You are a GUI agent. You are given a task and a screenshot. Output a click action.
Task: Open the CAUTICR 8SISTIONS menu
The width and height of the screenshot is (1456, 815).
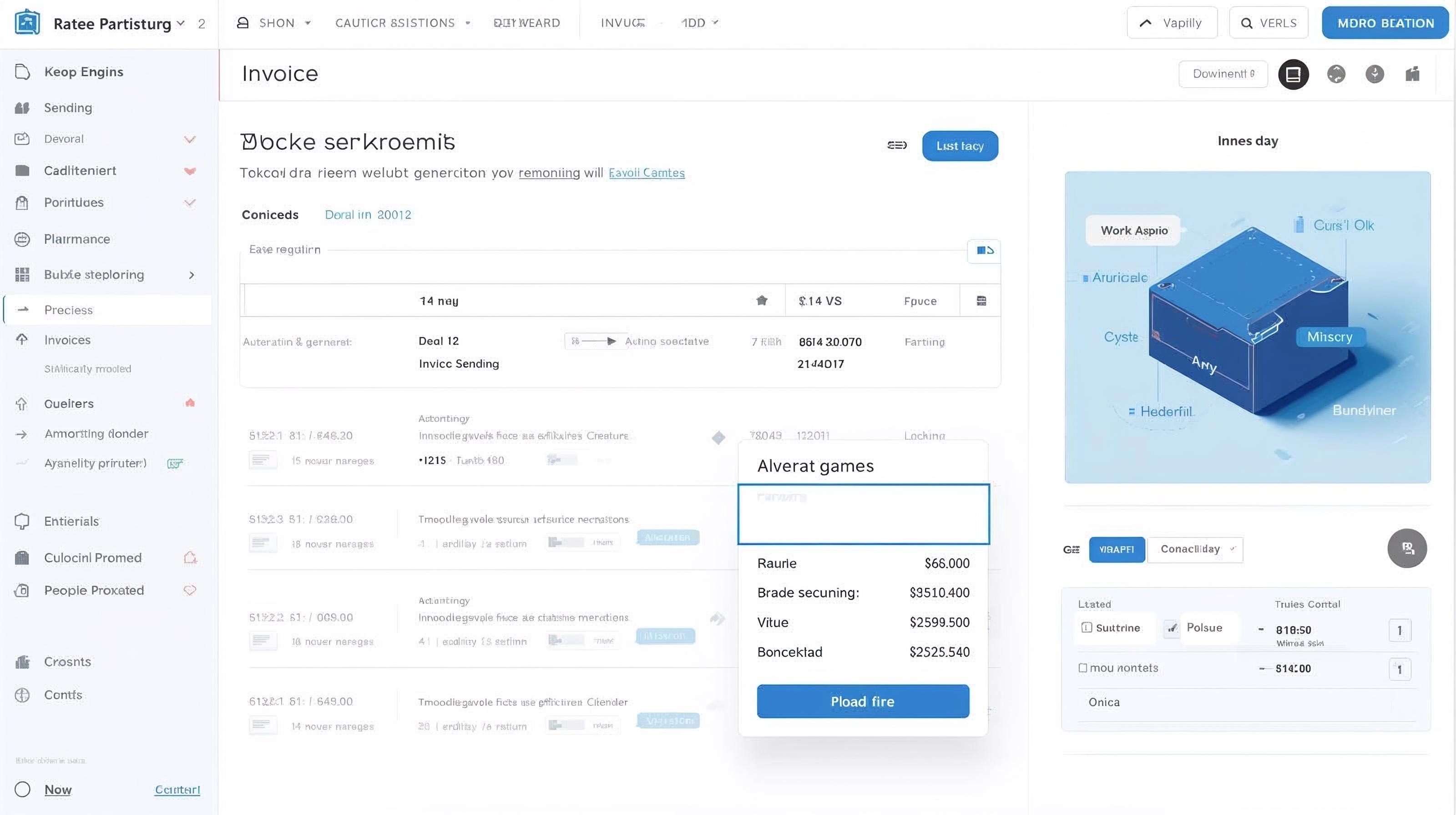[x=402, y=23]
